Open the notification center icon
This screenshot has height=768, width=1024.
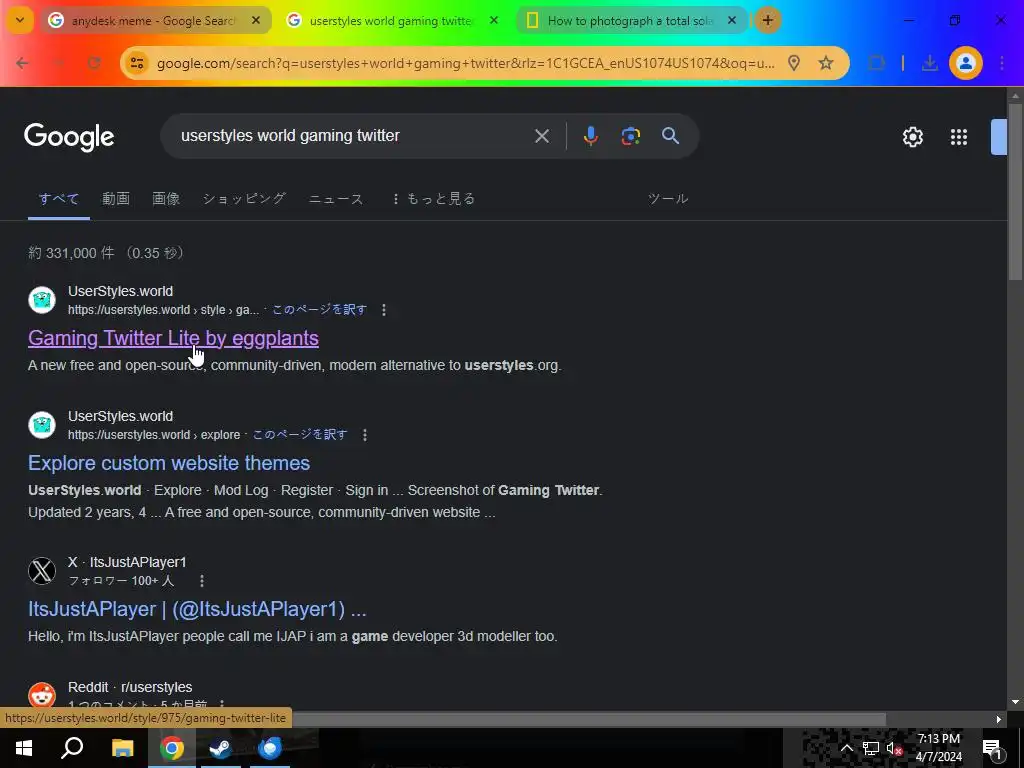coord(993,748)
